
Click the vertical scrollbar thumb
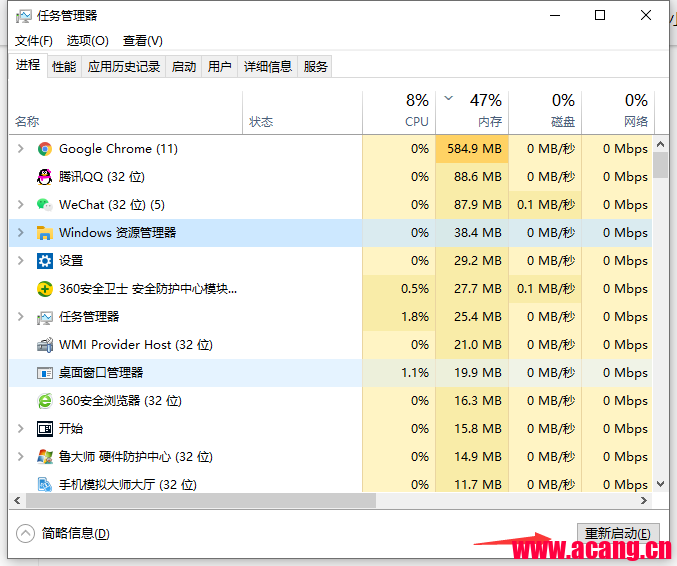tap(660, 165)
